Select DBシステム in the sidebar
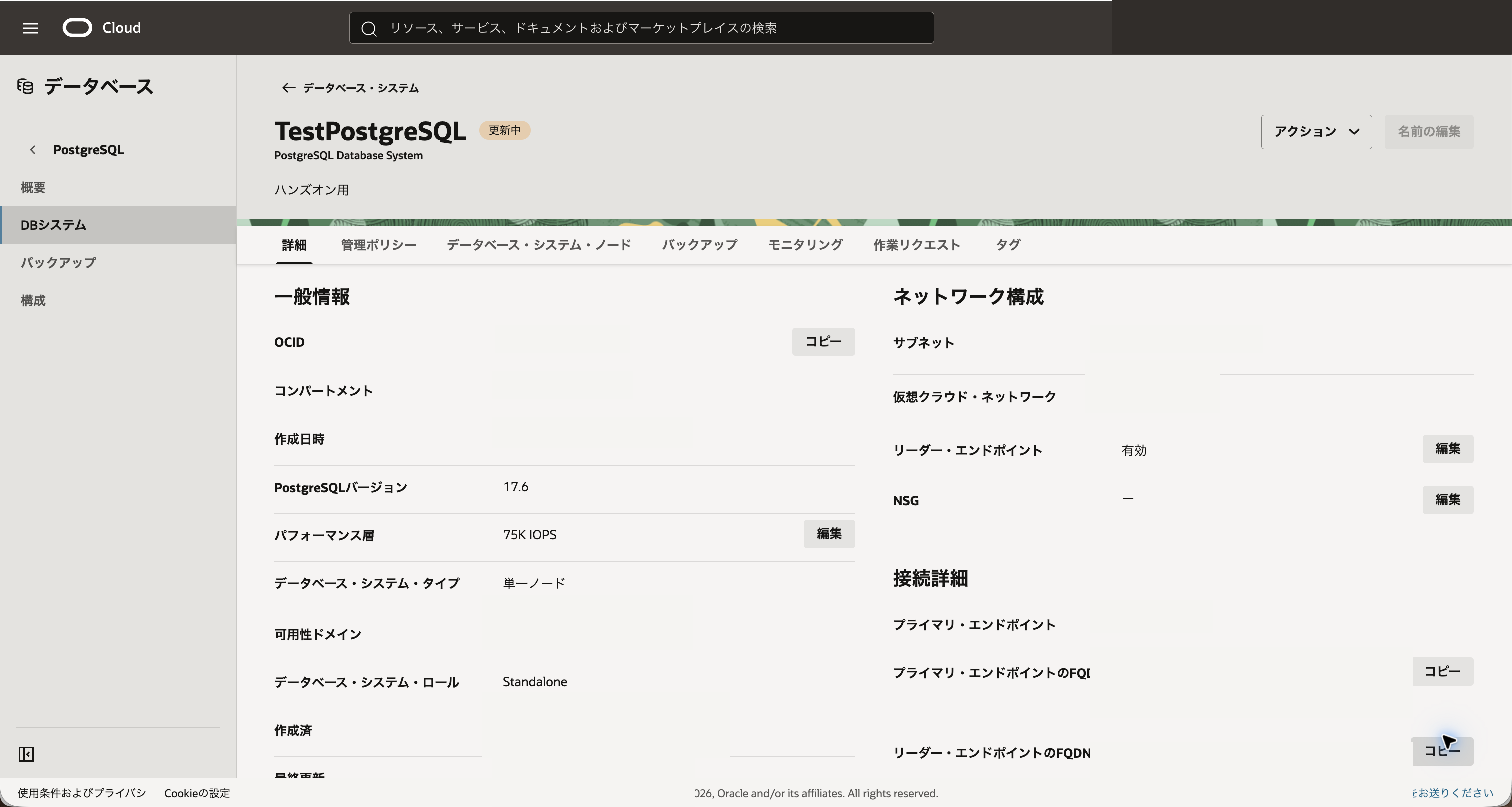This screenshot has width=1512, height=807. point(118,225)
